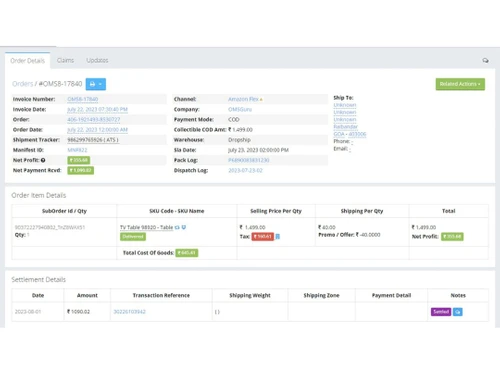
Task: Open the Amazon Flex channel link
Action: tap(243, 99)
